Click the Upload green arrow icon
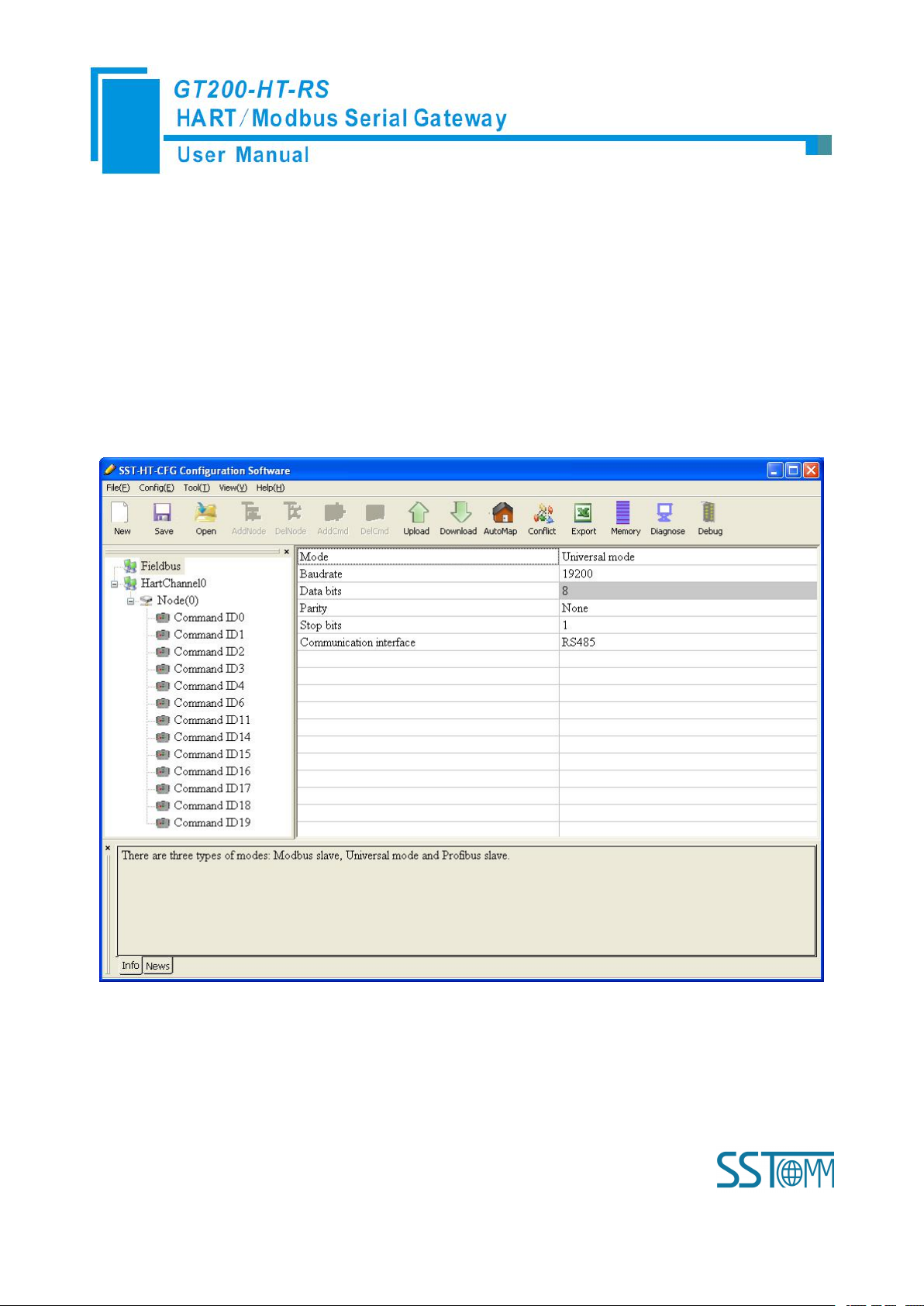Image resolution: width=924 pixels, height=1306 pixels. [418, 513]
